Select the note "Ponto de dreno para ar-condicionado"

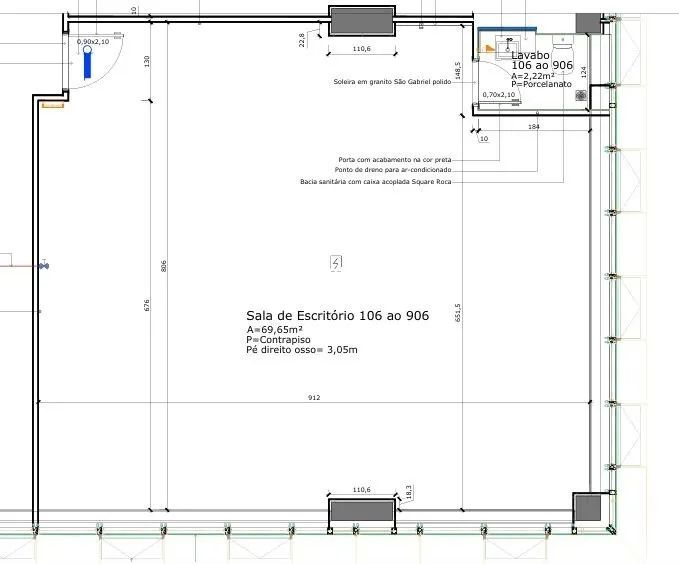click(x=393, y=170)
